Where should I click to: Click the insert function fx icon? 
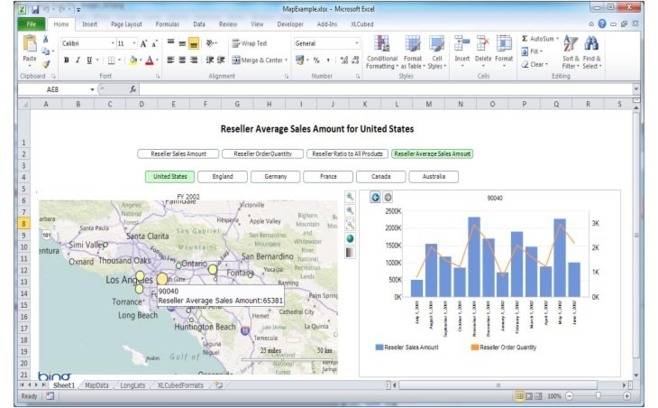click(x=133, y=89)
